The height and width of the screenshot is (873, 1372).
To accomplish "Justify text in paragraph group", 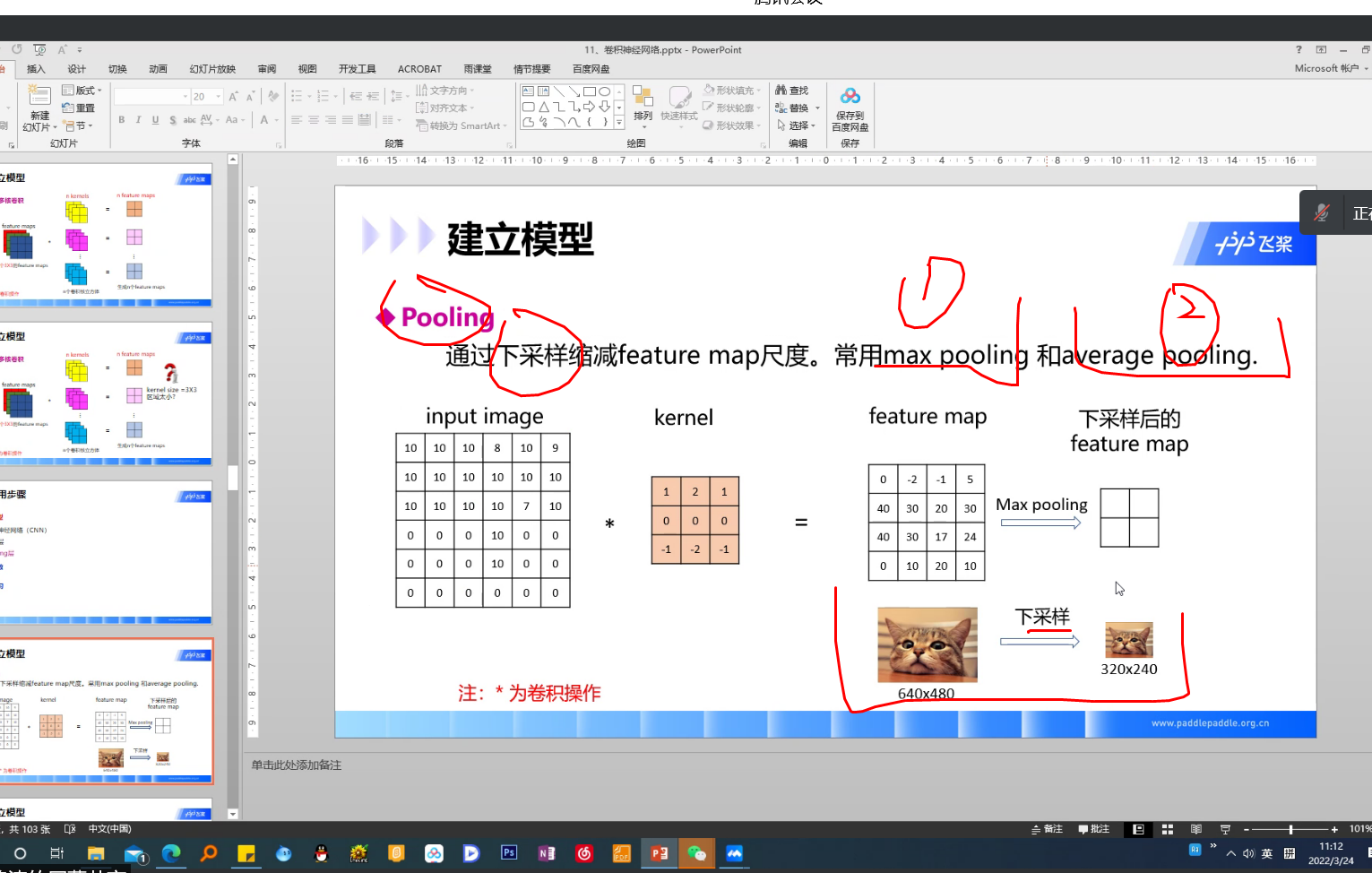I will coord(348,120).
